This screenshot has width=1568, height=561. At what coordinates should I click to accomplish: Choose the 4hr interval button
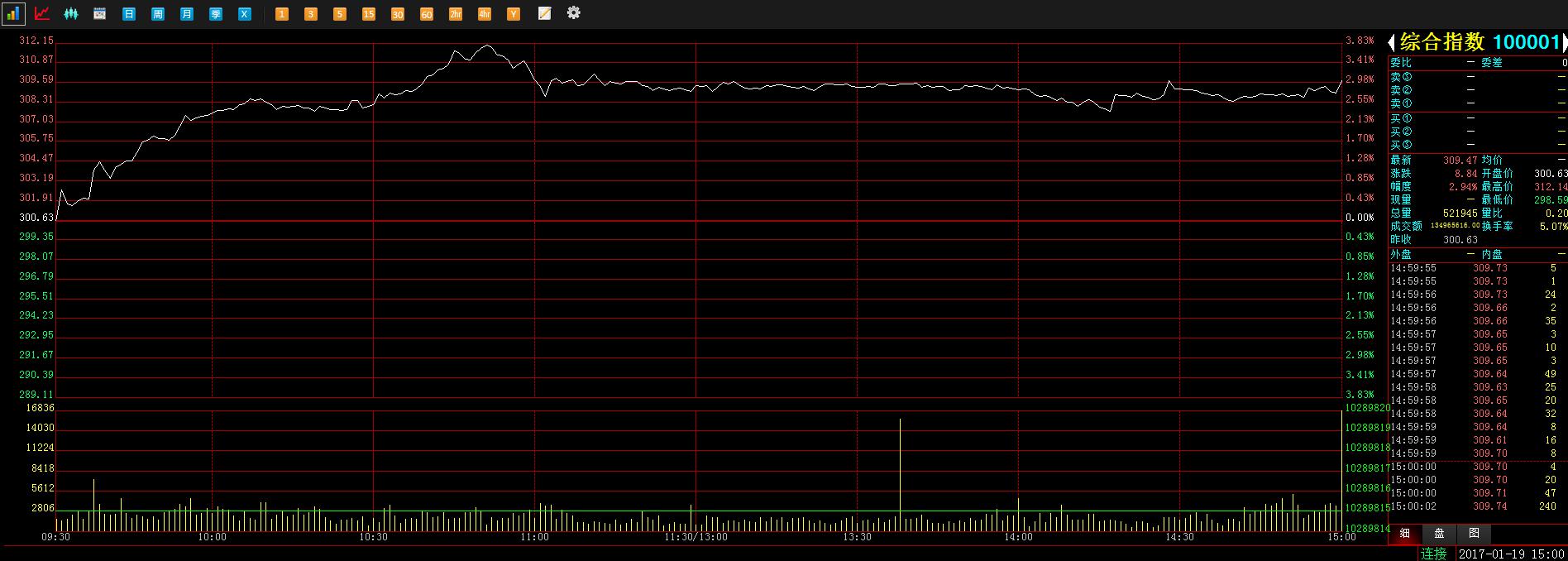(485, 14)
